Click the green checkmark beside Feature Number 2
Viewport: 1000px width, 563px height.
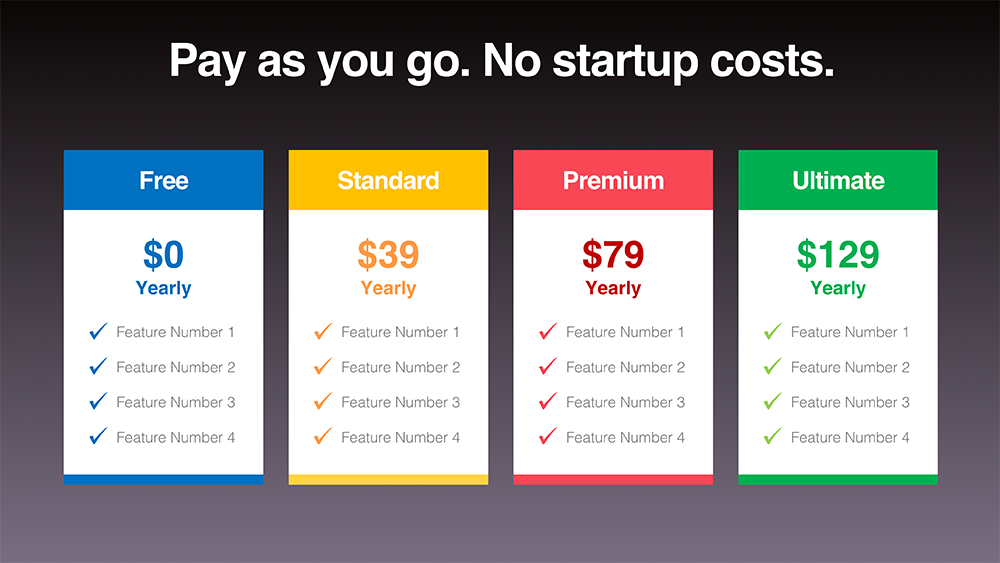coord(773,366)
